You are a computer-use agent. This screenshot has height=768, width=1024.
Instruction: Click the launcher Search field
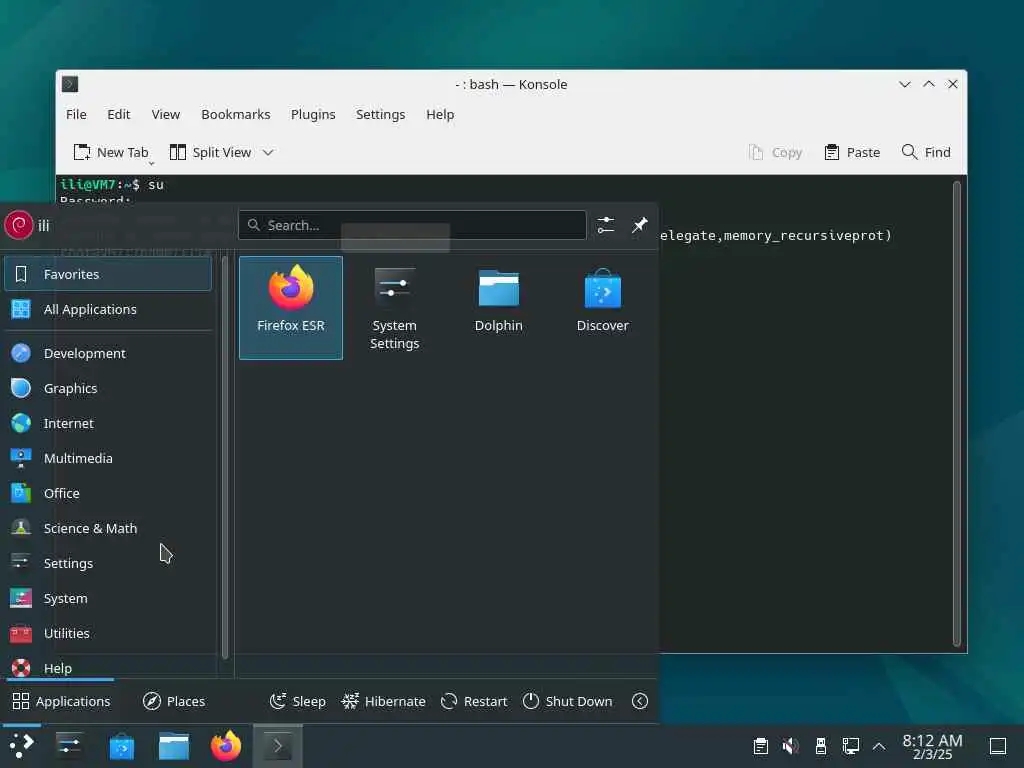[x=412, y=225]
